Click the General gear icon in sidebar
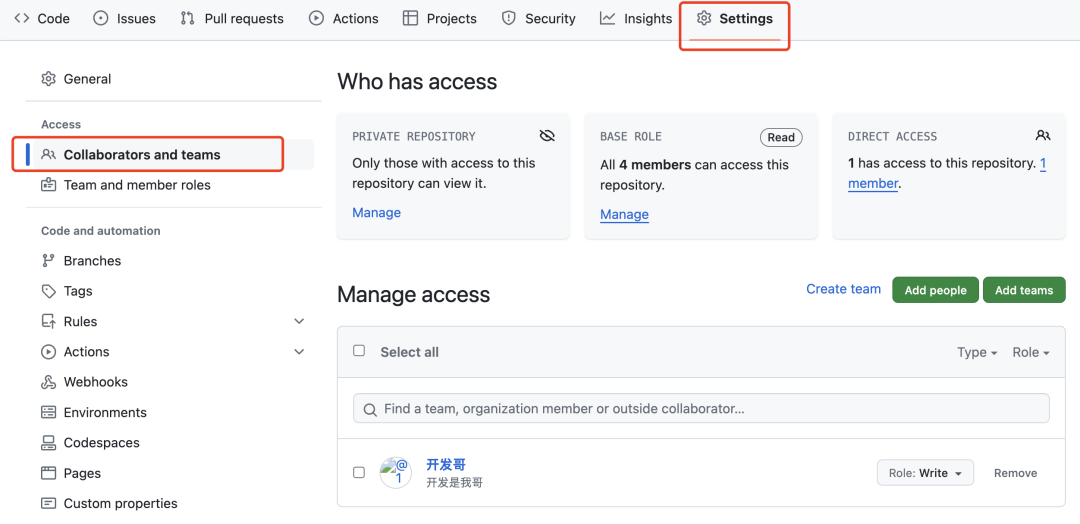The width and height of the screenshot is (1080, 524). click(x=48, y=79)
